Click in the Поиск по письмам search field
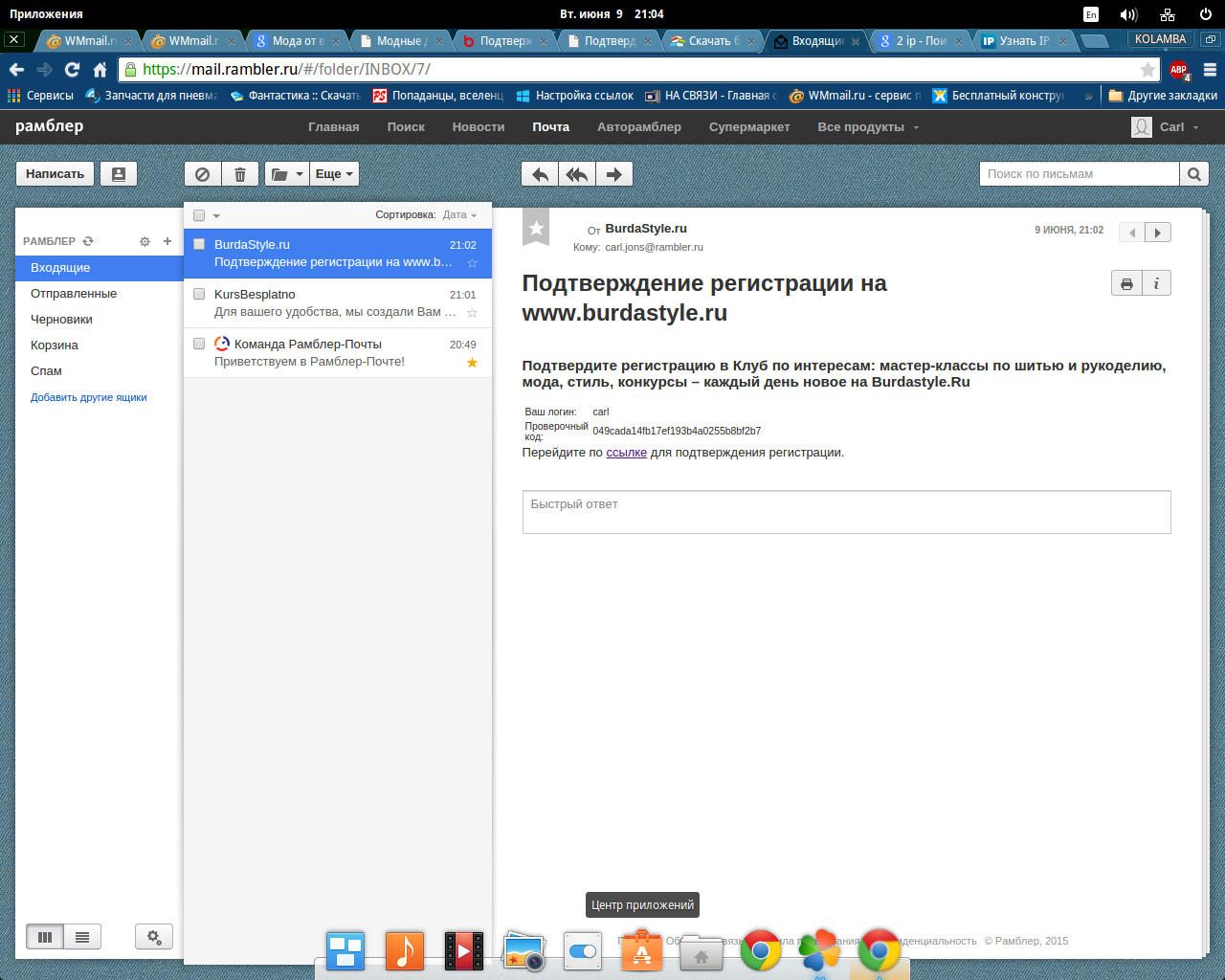 (1079, 173)
